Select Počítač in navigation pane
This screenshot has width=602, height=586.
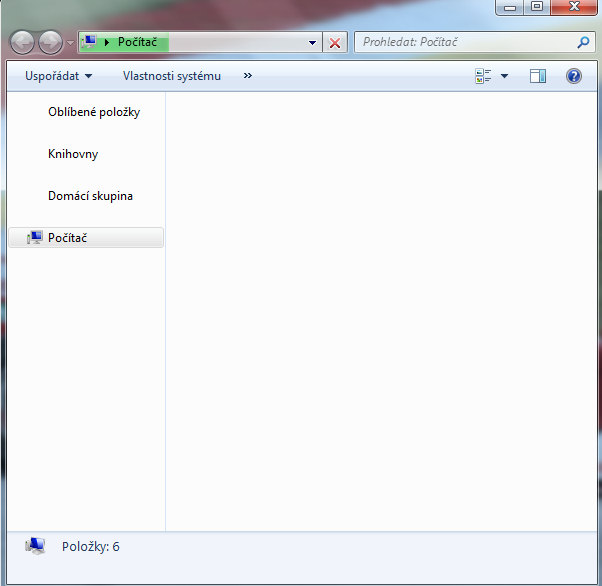click(x=86, y=238)
